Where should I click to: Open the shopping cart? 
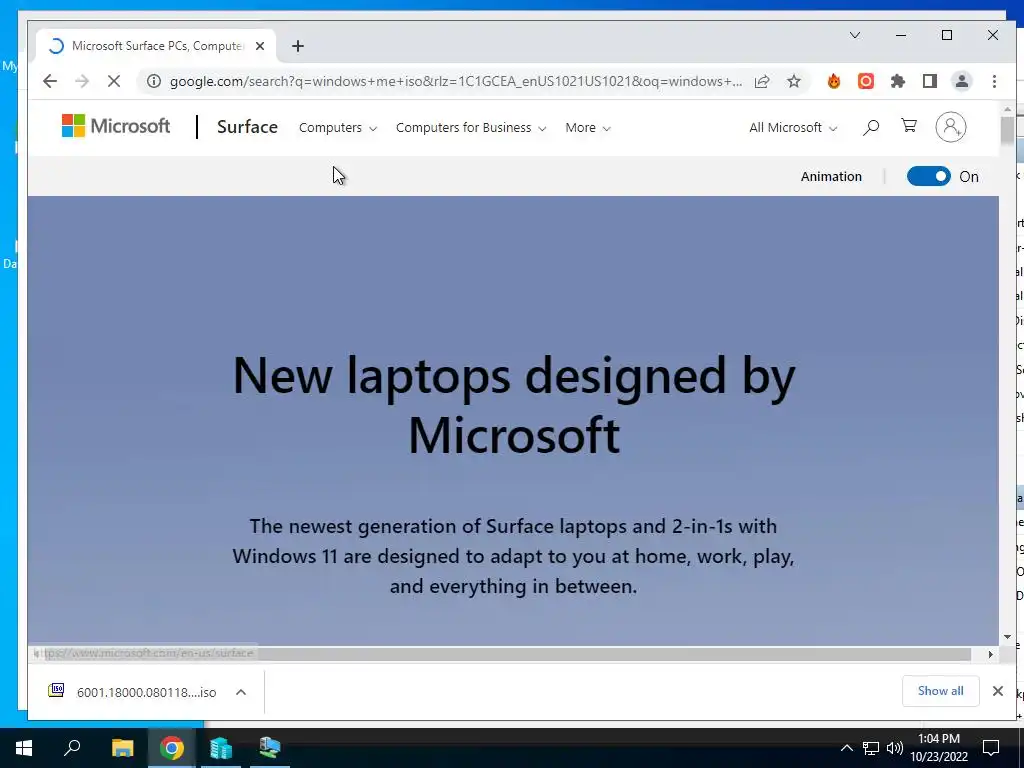[x=908, y=125]
